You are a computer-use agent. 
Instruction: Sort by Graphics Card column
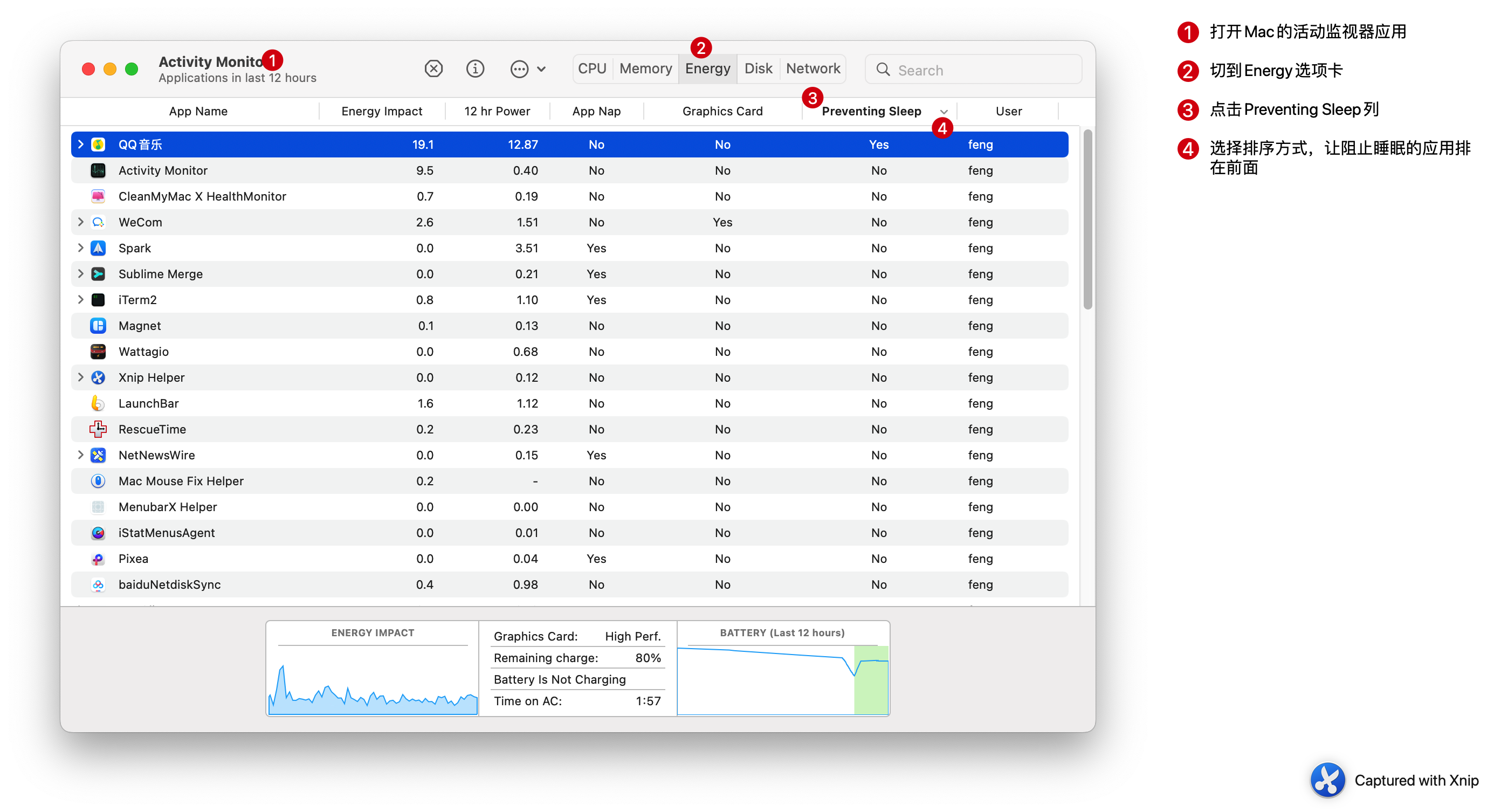[722, 111]
